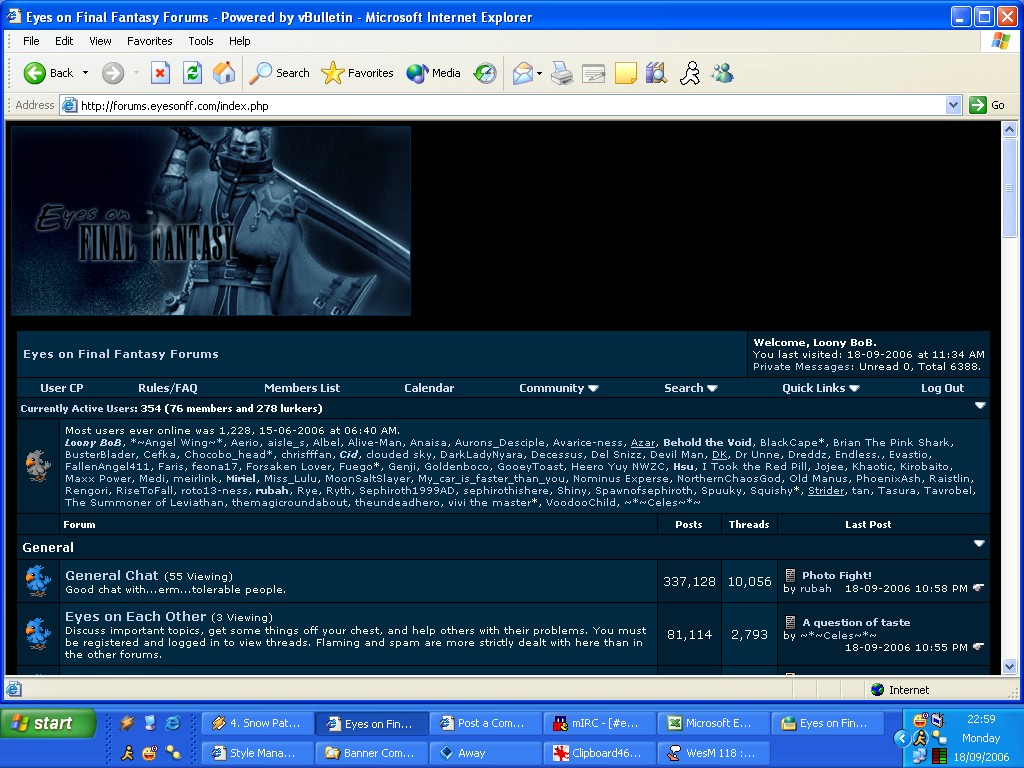Switch to the Post a Comment taskbar window
The height and width of the screenshot is (768, 1024).
(x=487, y=724)
